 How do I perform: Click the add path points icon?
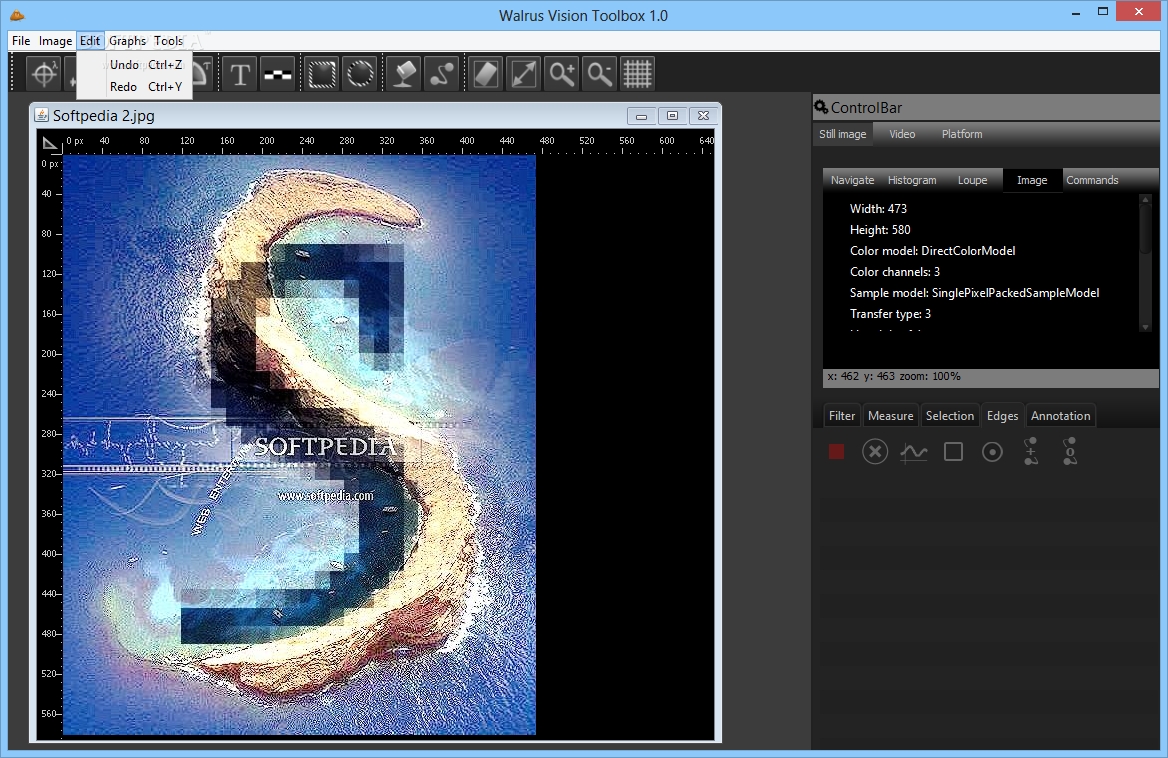pos(1031,451)
